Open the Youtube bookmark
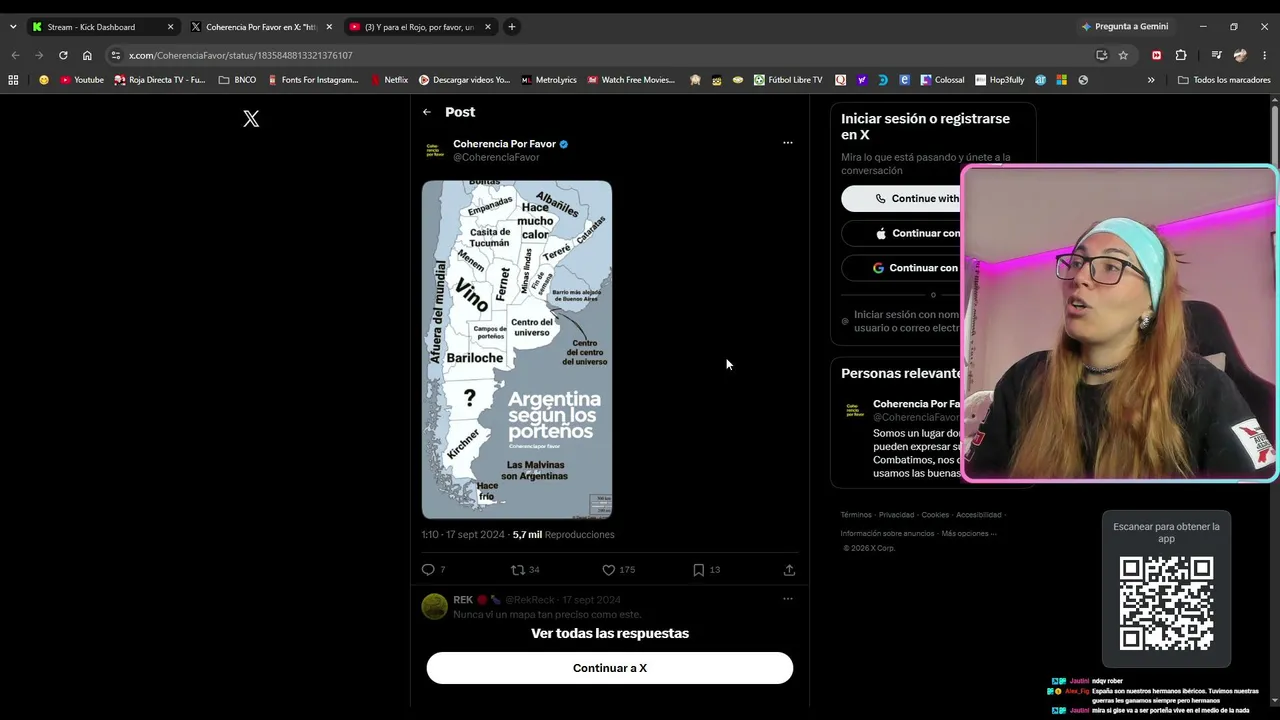This screenshot has height=720, width=1280. pos(82,80)
